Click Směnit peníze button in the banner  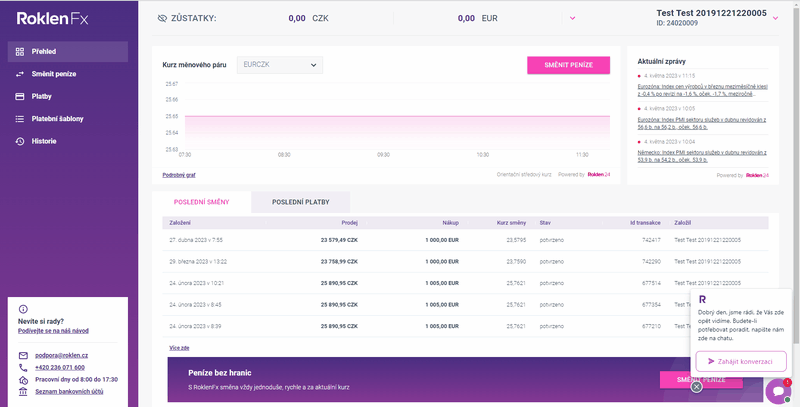(x=701, y=380)
